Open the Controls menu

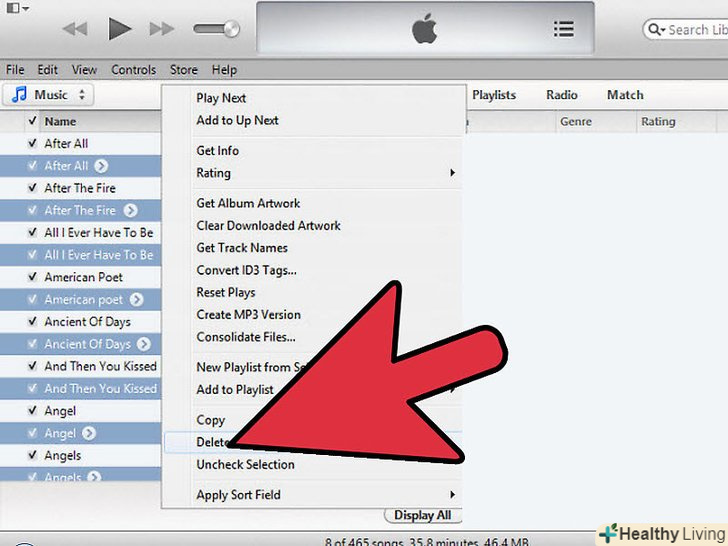pyautogui.click(x=133, y=70)
